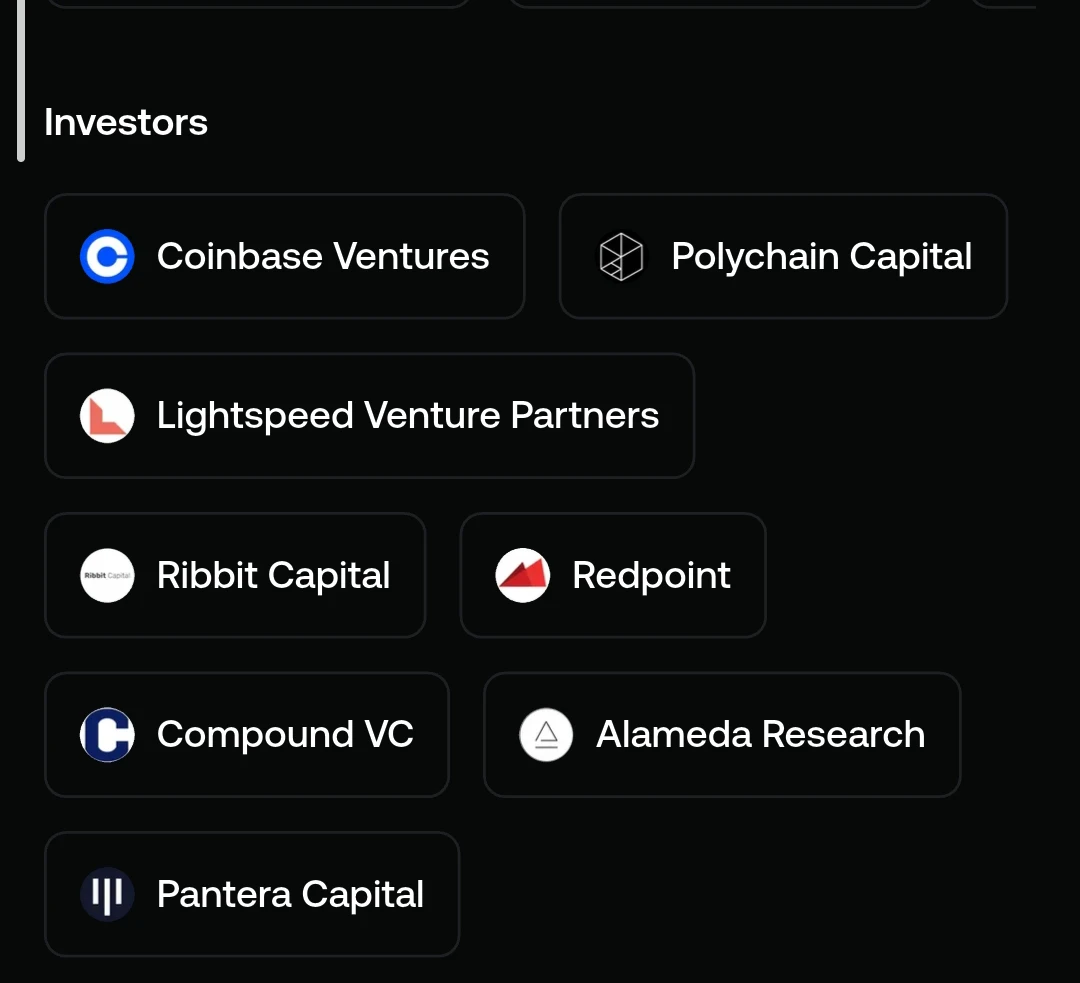Open the Ribbit Capital text label

pos(273,575)
